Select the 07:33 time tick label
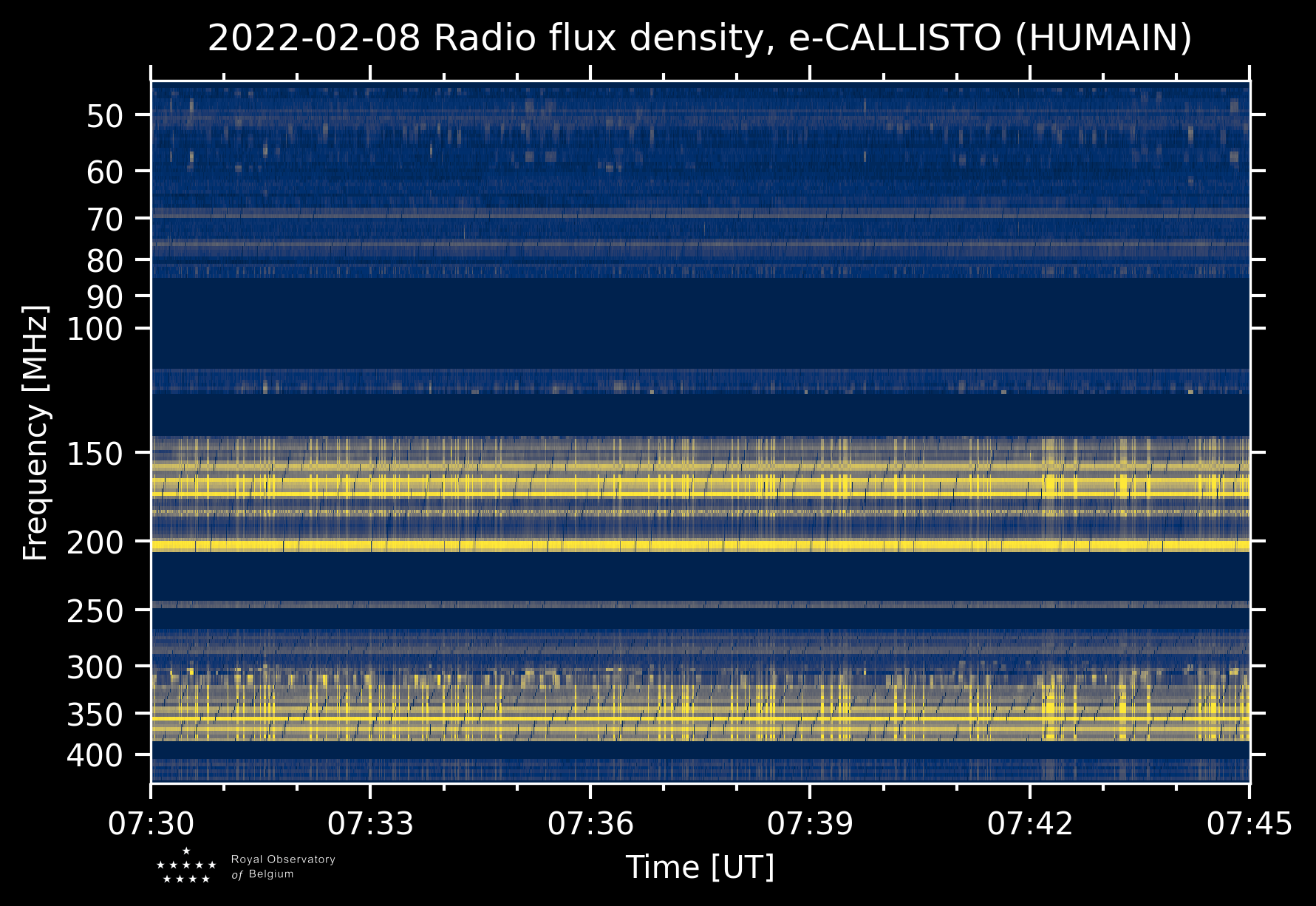 click(x=370, y=823)
